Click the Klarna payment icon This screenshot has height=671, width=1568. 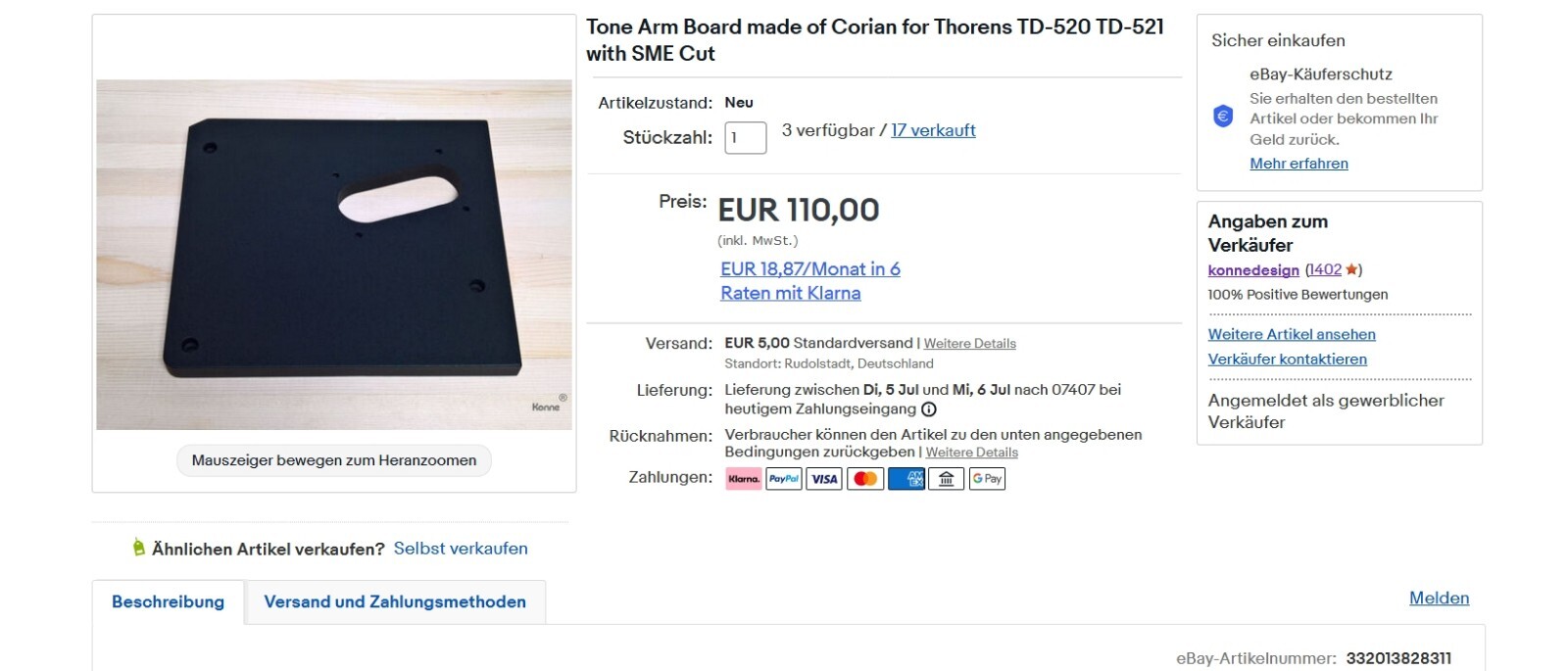743,479
